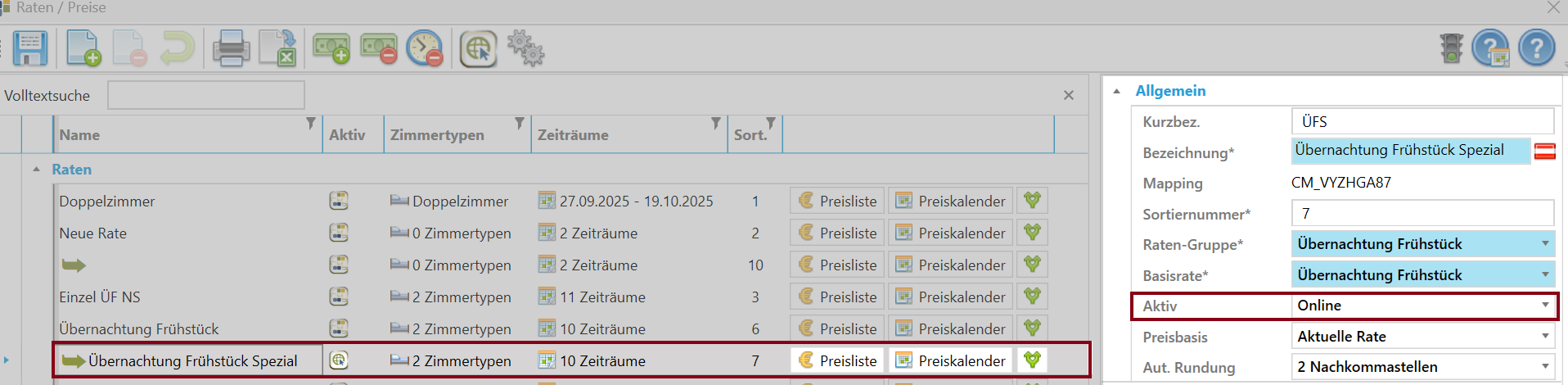The height and width of the screenshot is (385, 1568).
Task: Toggle Aktiv status icon for Doppelzimmer row
Action: (x=339, y=201)
